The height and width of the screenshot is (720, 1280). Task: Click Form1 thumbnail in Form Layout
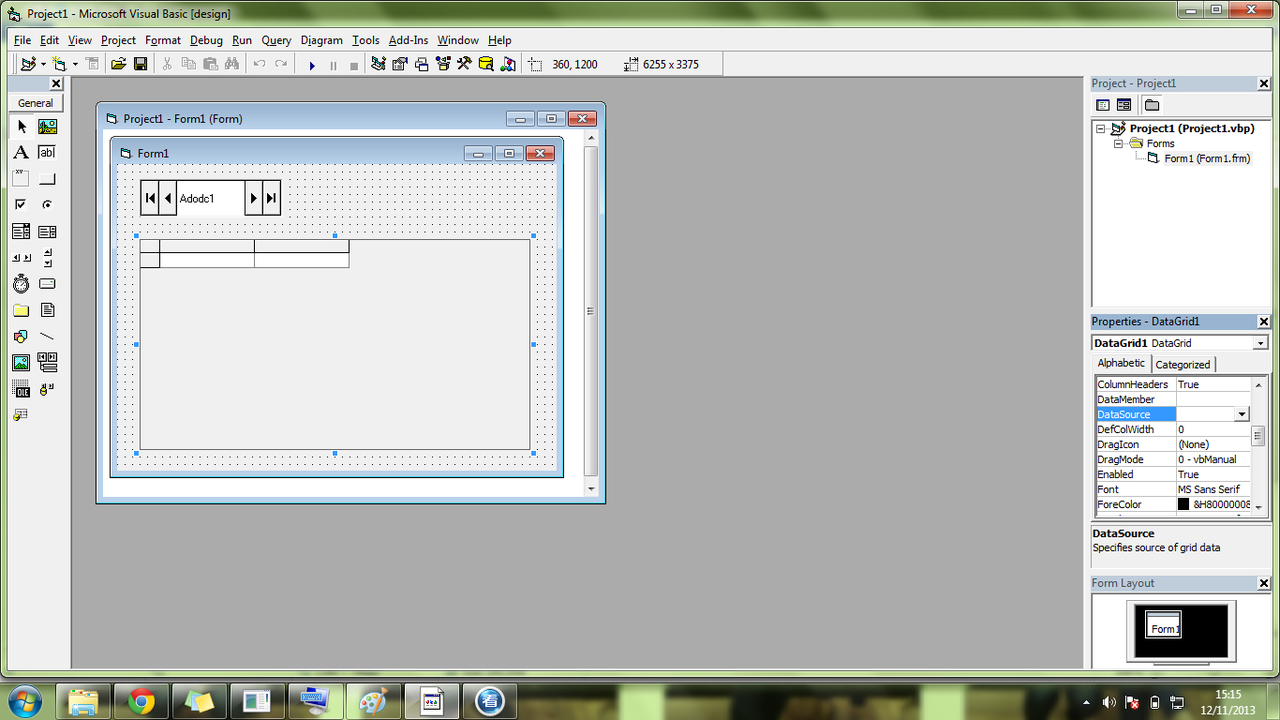1163,623
